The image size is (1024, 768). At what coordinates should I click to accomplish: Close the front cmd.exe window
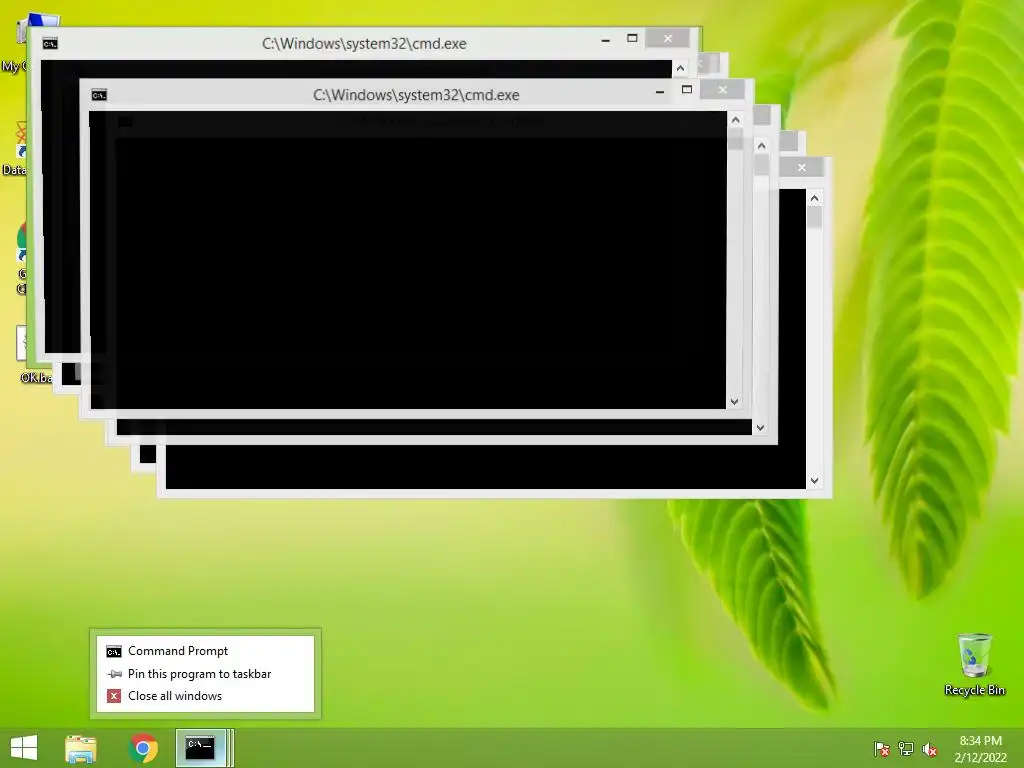[722, 89]
